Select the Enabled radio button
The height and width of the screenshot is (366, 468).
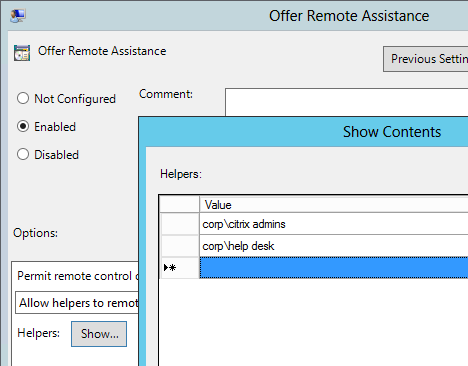(23, 126)
